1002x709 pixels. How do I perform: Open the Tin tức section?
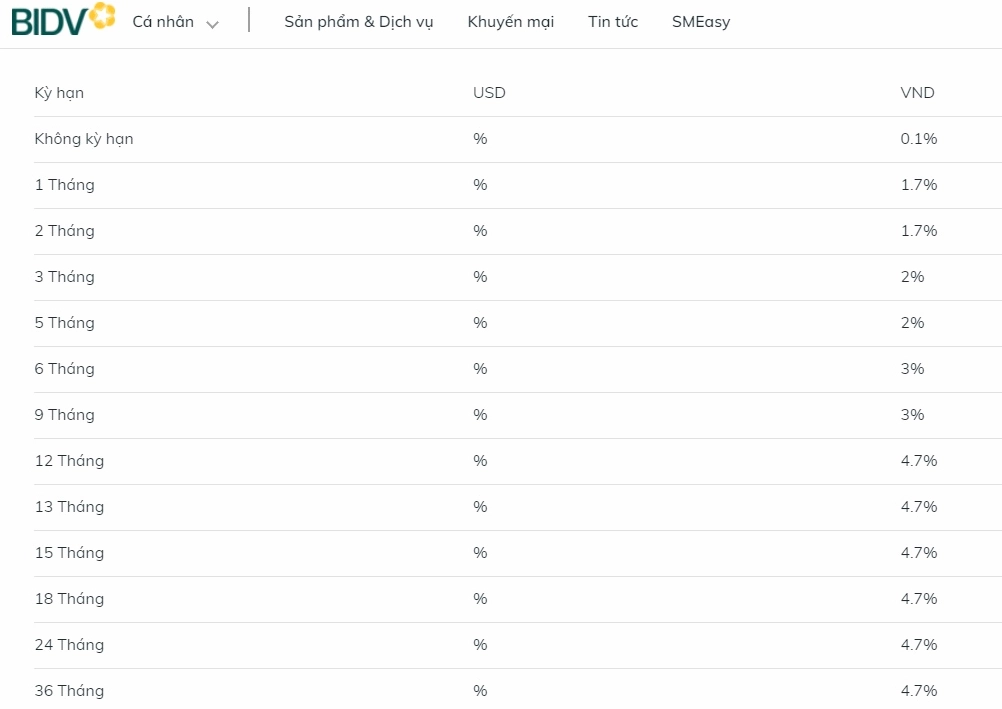pyautogui.click(x=612, y=22)
